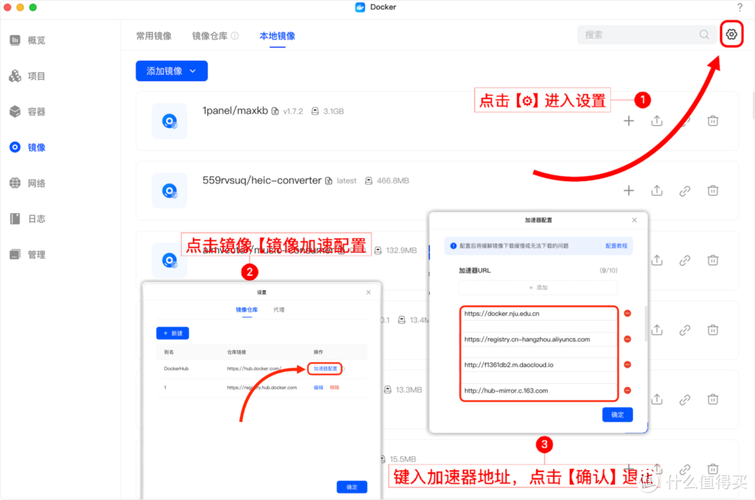Image resolution: width=755 pixels, height=500 pixels.
Task: Close the 设置 dialog
Action: [x=368, y=292]
